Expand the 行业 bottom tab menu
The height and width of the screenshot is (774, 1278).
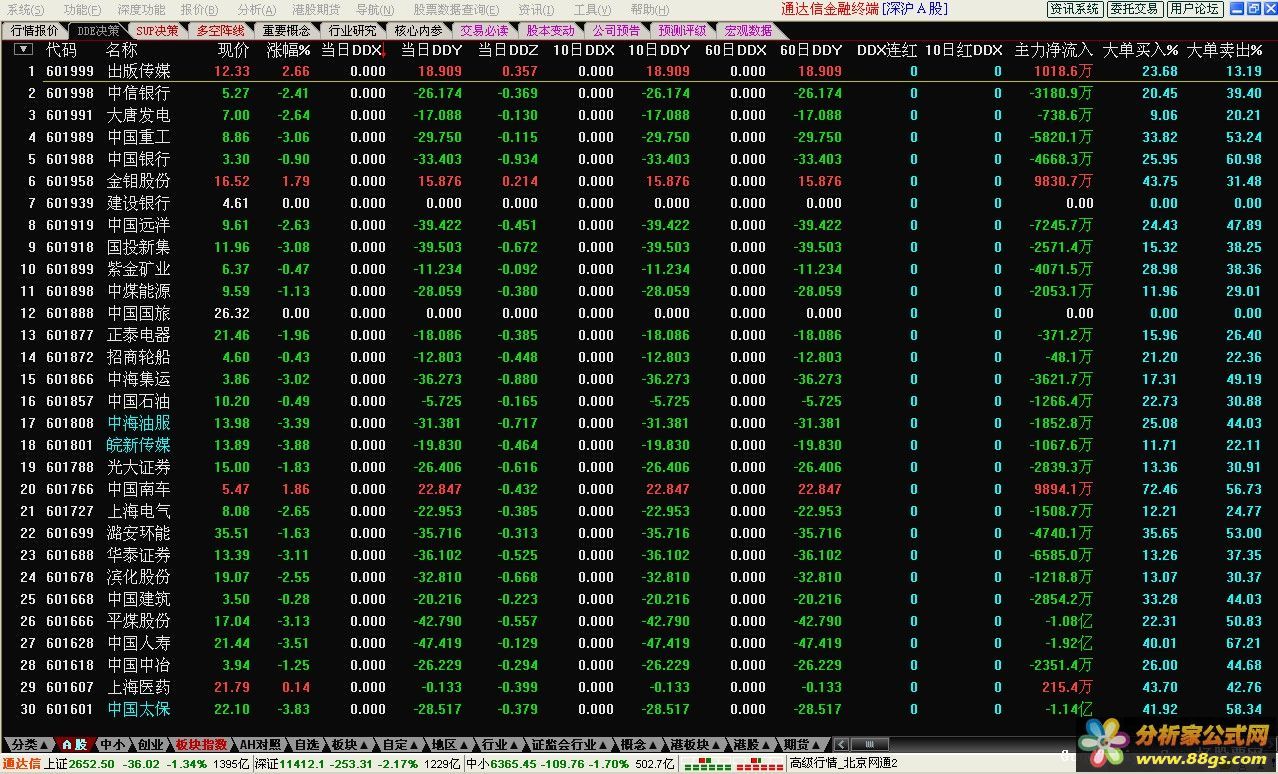[499, 745]
